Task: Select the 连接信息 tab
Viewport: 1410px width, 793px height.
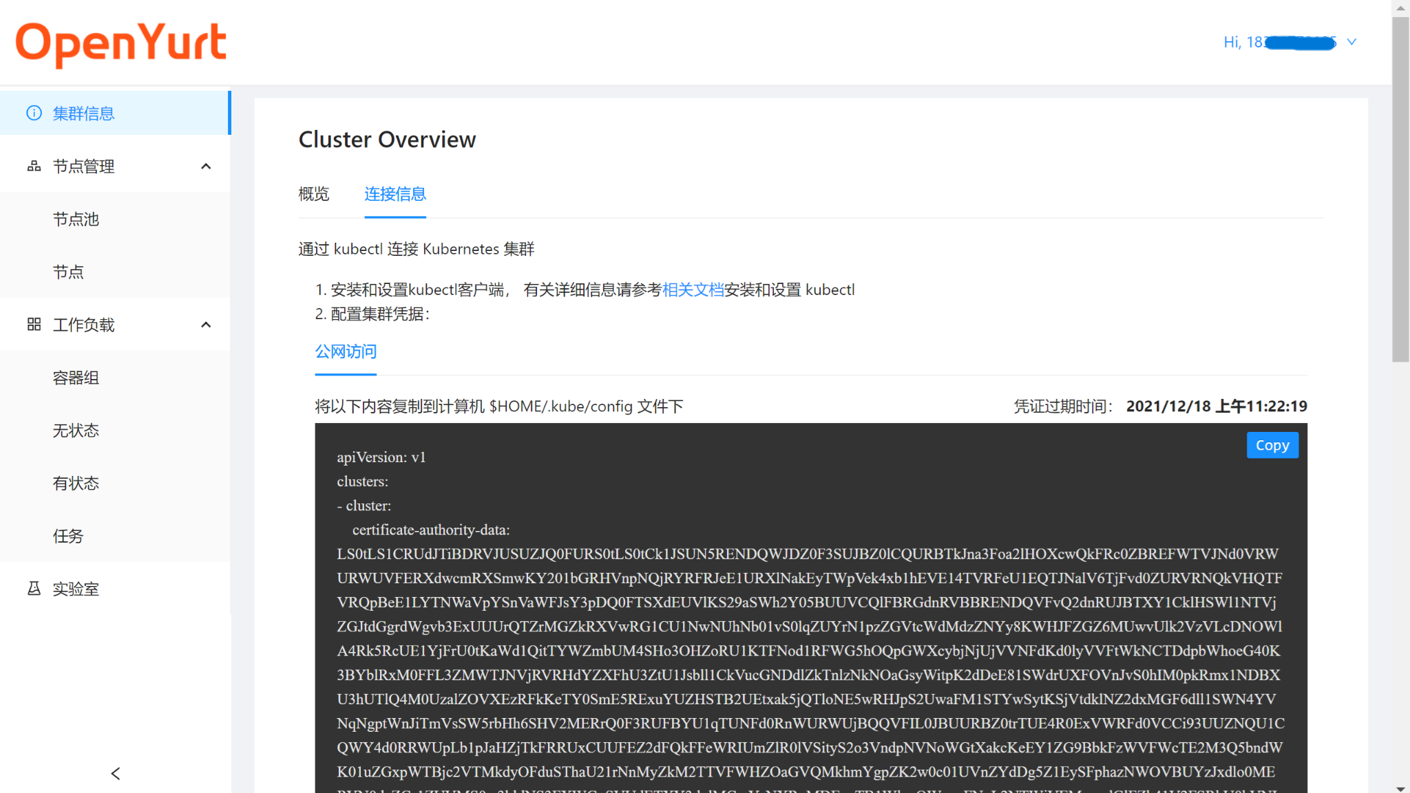Action: click(395, 194)
